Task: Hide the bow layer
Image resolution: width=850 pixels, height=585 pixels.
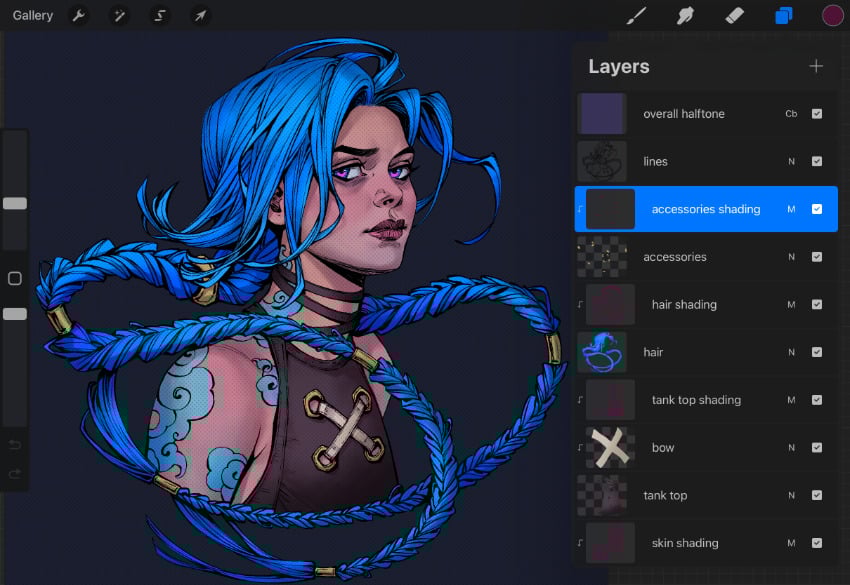Action: coord(817,448)
